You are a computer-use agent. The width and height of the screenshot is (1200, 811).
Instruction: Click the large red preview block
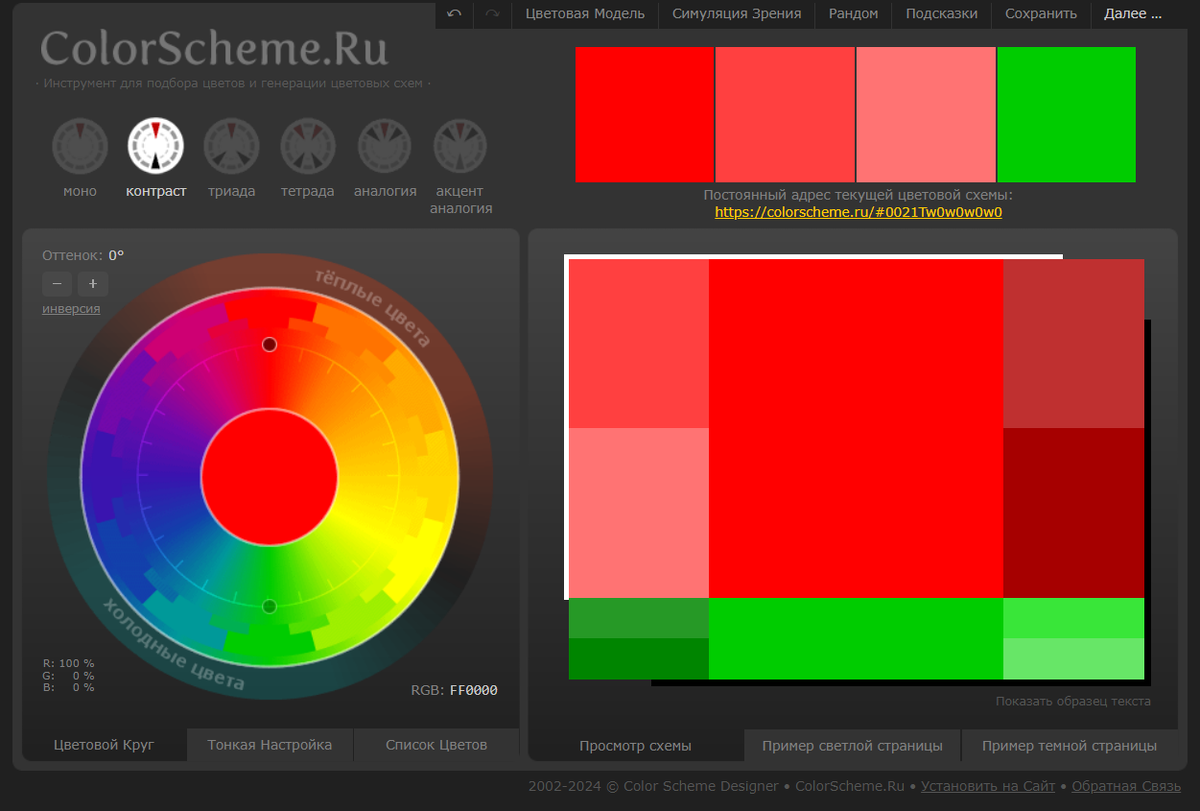856,428
